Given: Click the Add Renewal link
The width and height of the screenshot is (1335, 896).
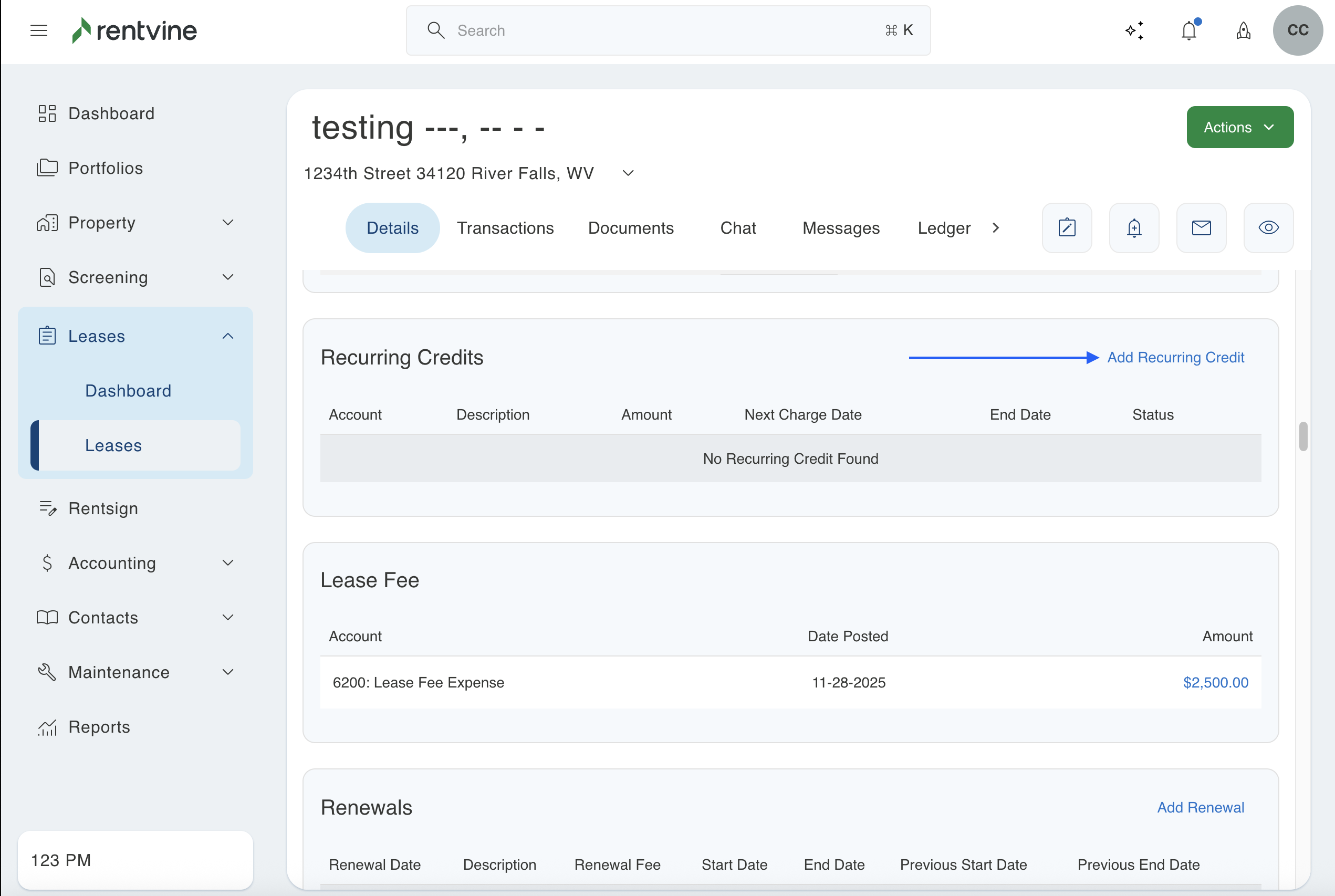Looking at the screenshot, I should [x=1200, y=807].
